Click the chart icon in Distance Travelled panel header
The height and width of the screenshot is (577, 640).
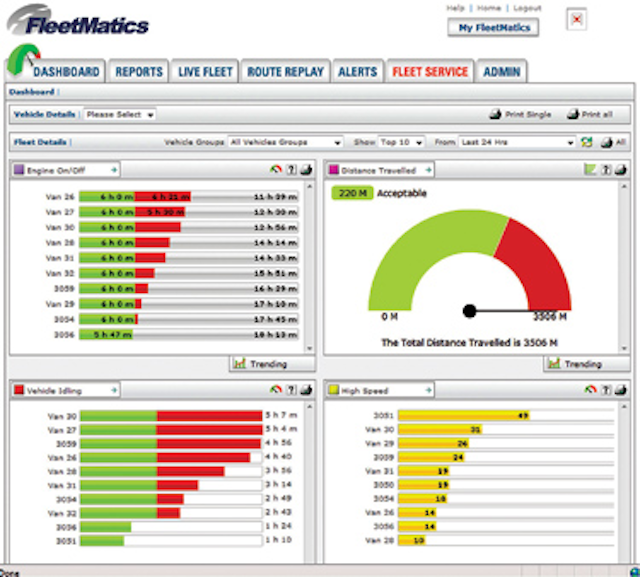590,169
